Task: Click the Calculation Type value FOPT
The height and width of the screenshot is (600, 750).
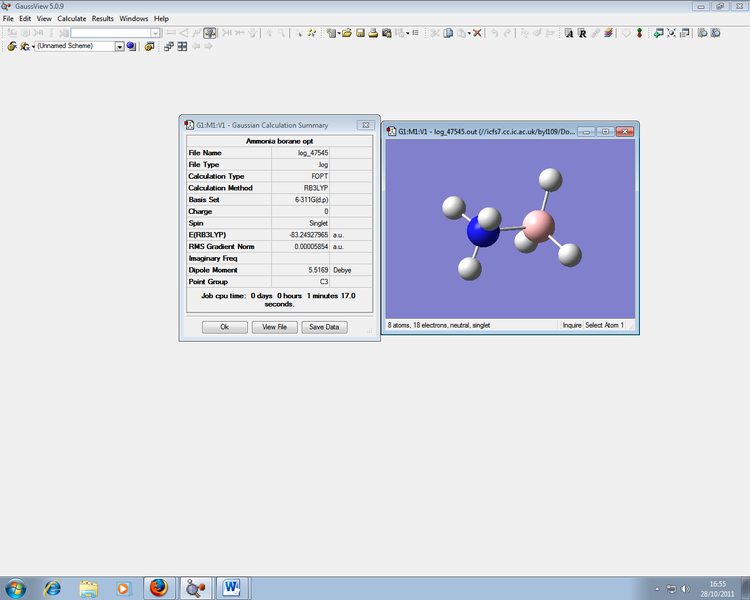Action: 320,177
